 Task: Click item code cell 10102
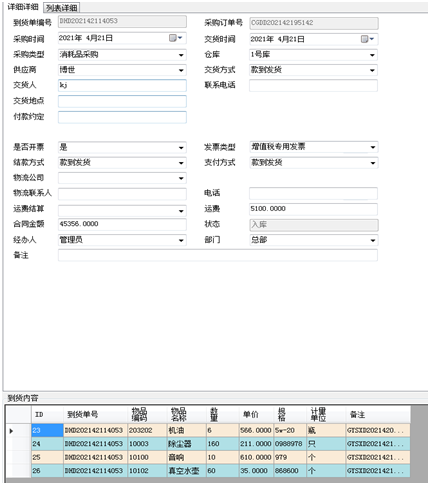pos(147,471)
